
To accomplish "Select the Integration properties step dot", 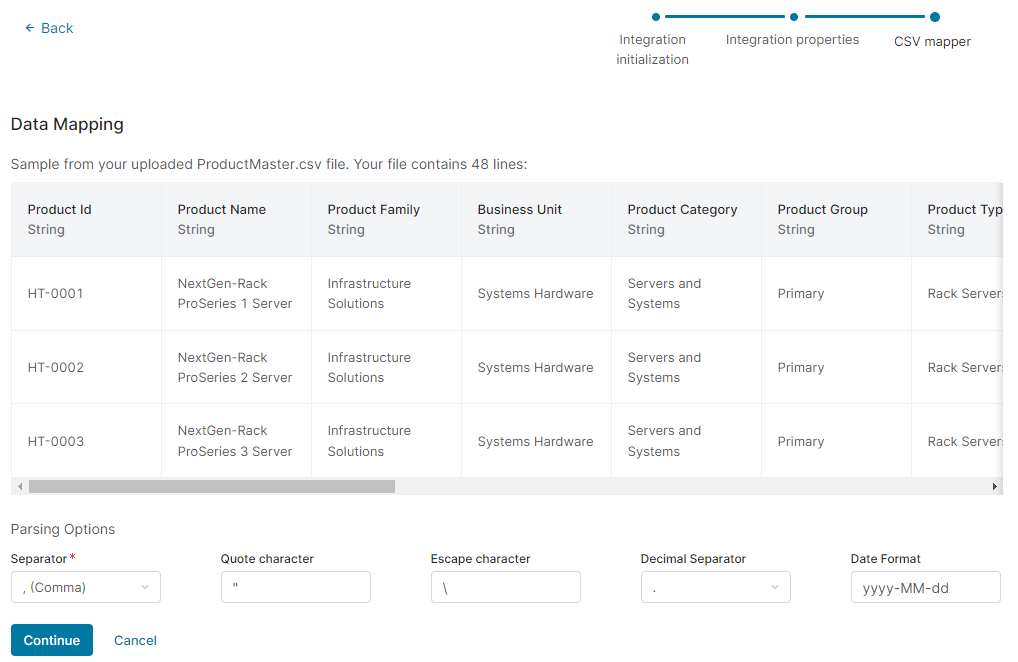I will pyautogui.click(x=794, y=17).
